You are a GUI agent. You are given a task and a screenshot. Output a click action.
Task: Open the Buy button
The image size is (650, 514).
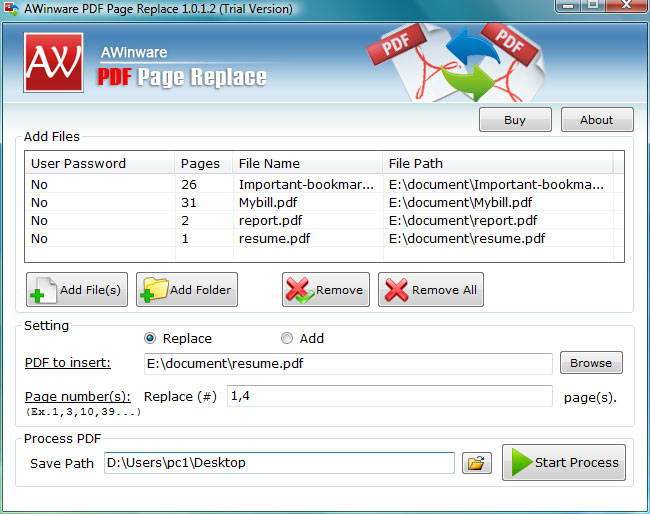pos(515,120)
